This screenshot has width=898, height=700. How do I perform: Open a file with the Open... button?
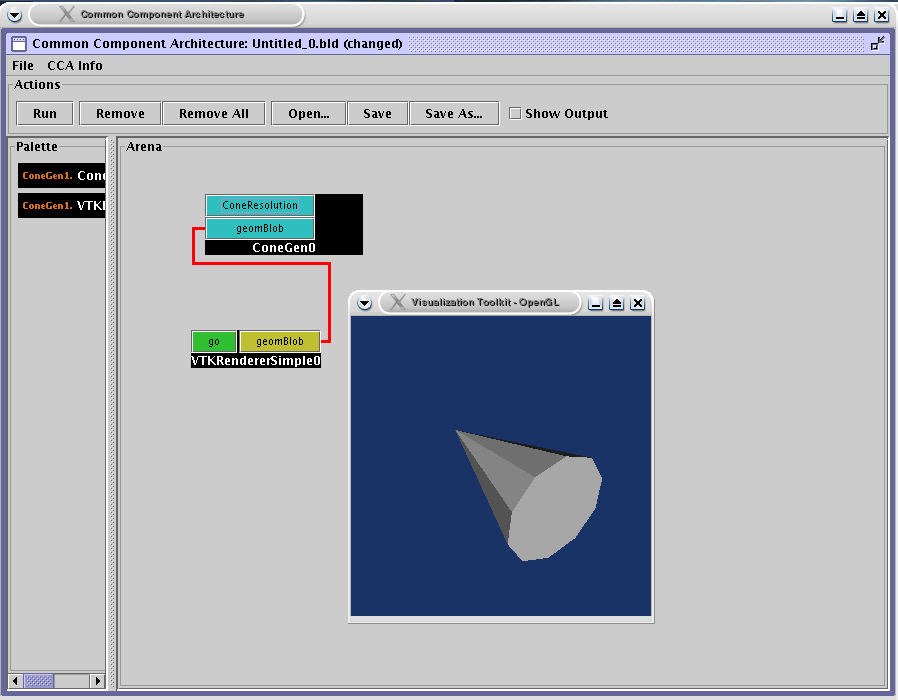coord(308,113)
